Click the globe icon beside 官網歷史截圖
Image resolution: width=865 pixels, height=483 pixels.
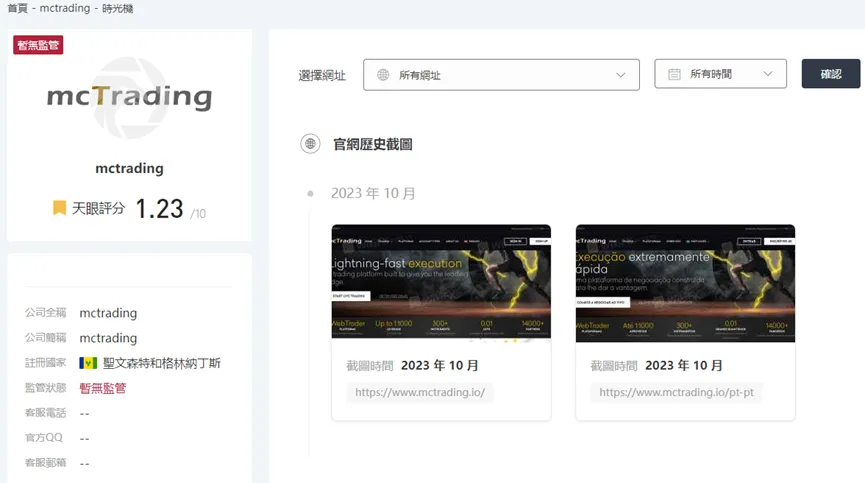310,144
